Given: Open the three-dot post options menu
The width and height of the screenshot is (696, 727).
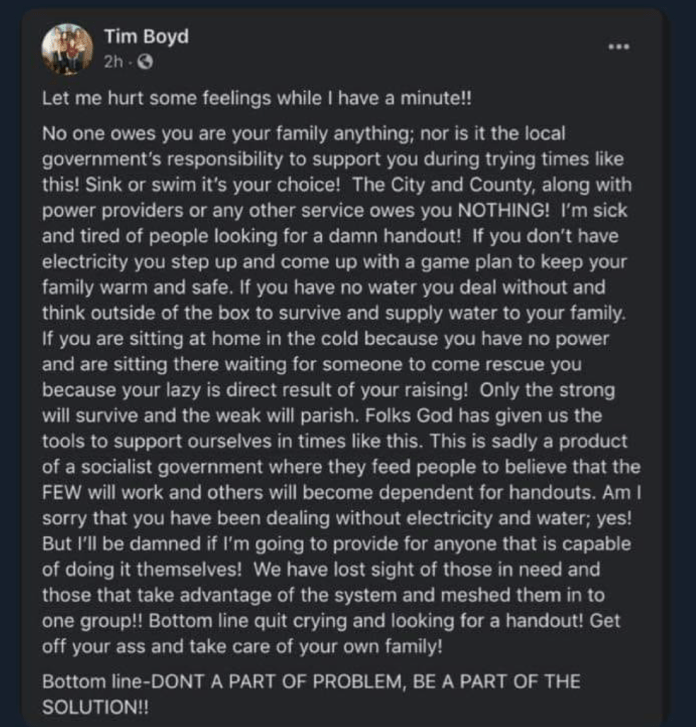Looking at the screenshot, I should point(620,47).
